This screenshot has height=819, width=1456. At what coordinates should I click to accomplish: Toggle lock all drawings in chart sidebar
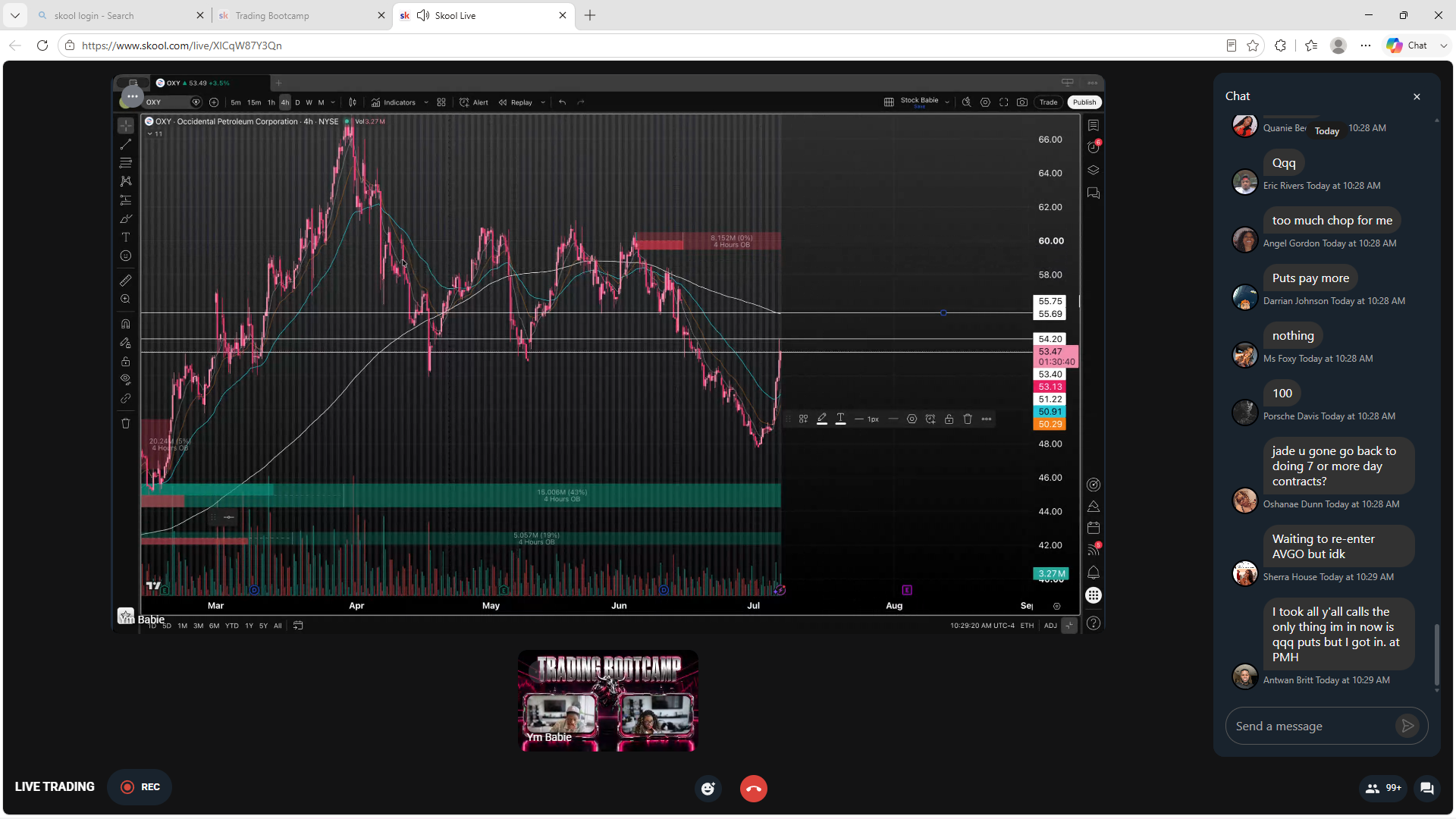click(x=126, y=362)
